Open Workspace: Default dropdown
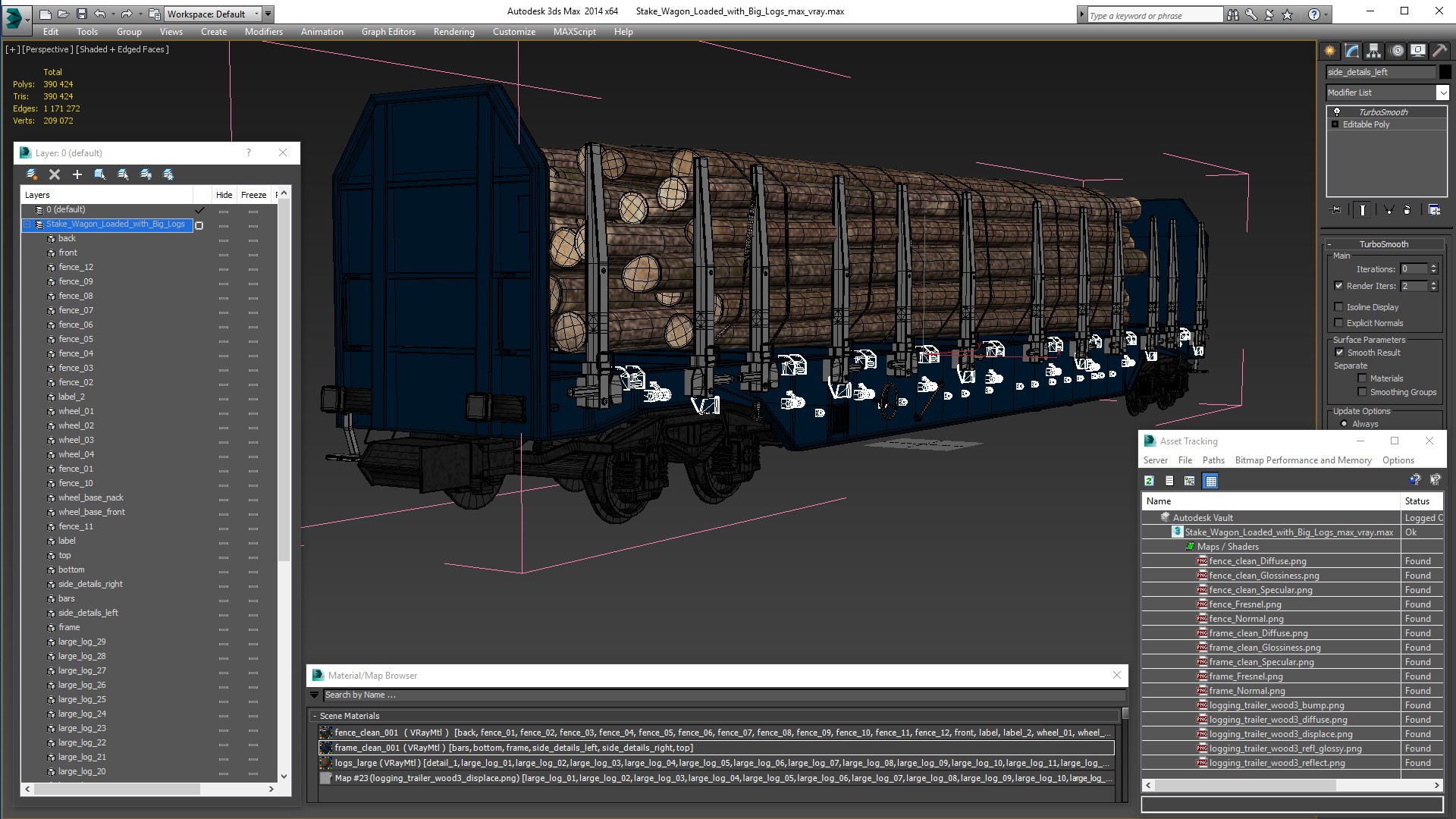The image size is (1456, 819). point(215,14)
